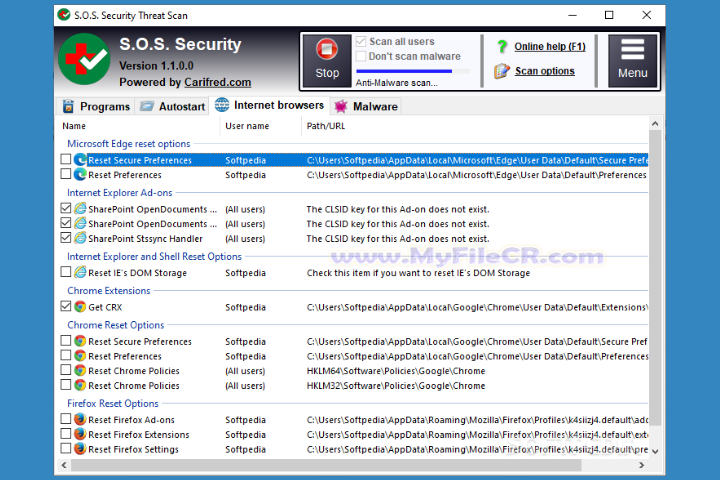Click IE icon of Reset IE's DOM Storage
The image size is (720, 480).
[80, 272]
